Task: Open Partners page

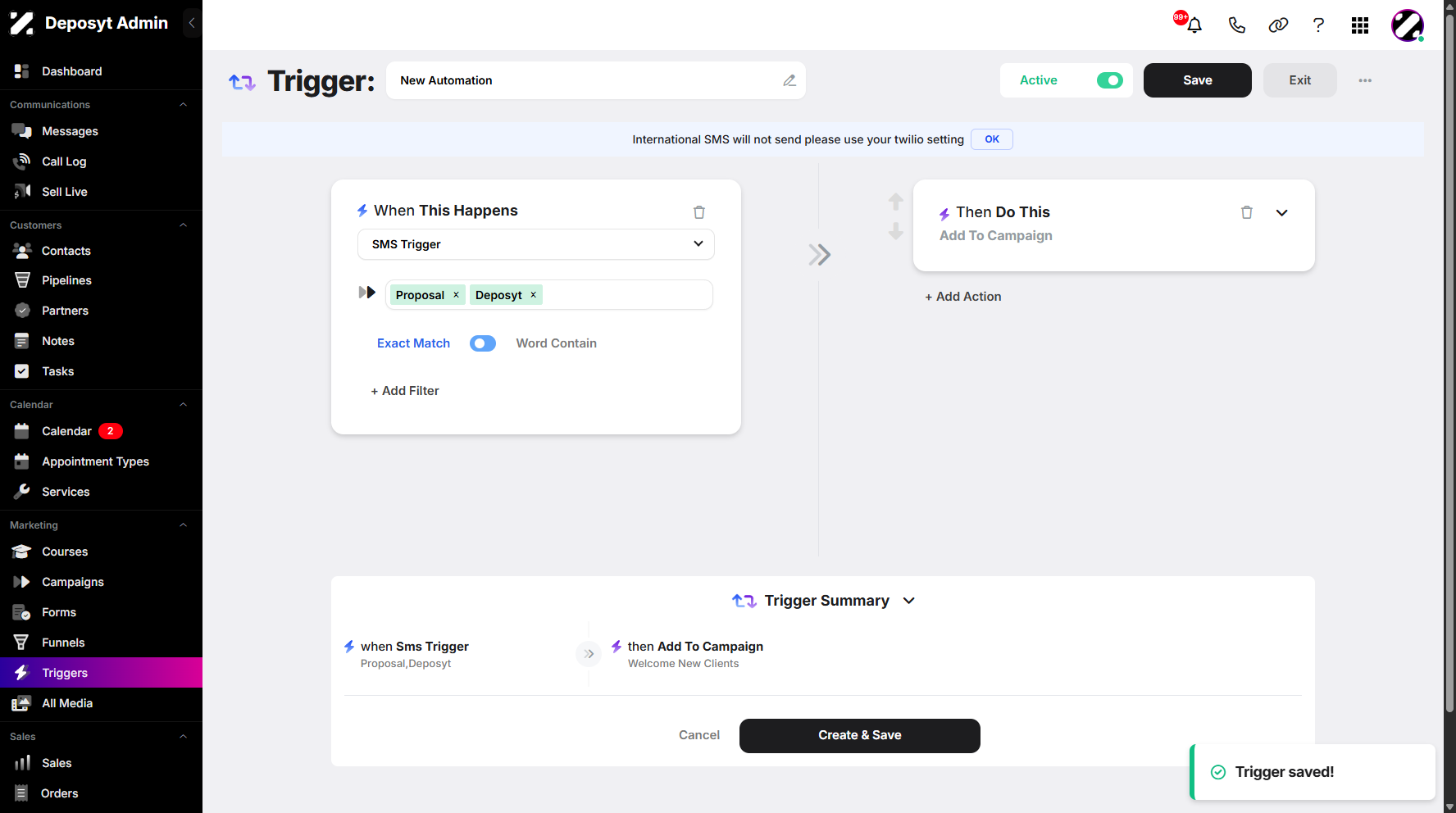Action: point(101,311)
